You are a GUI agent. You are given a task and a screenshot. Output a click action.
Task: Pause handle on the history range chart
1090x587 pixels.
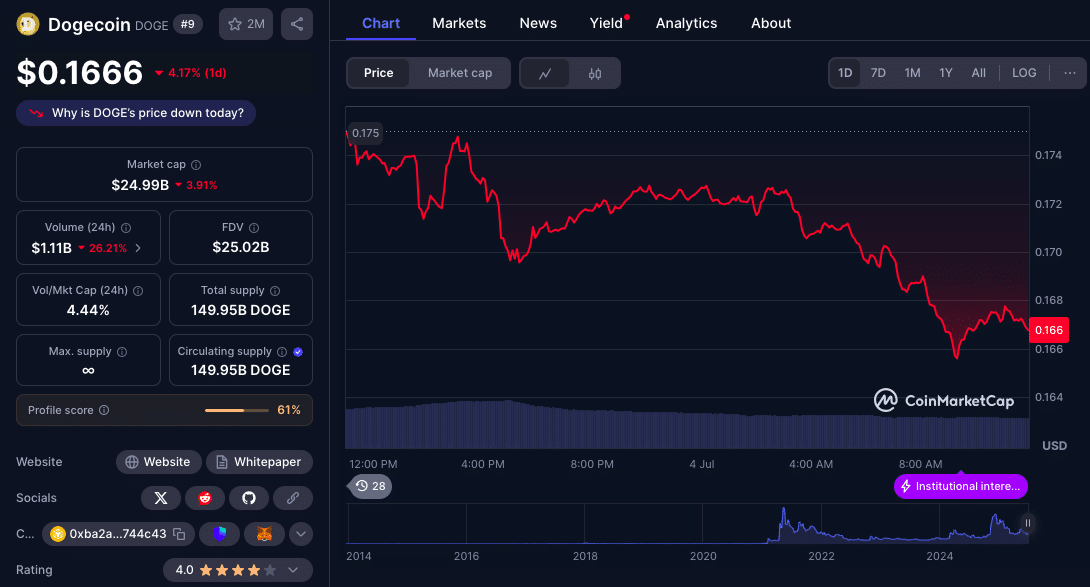click(x=1027, y=523)
